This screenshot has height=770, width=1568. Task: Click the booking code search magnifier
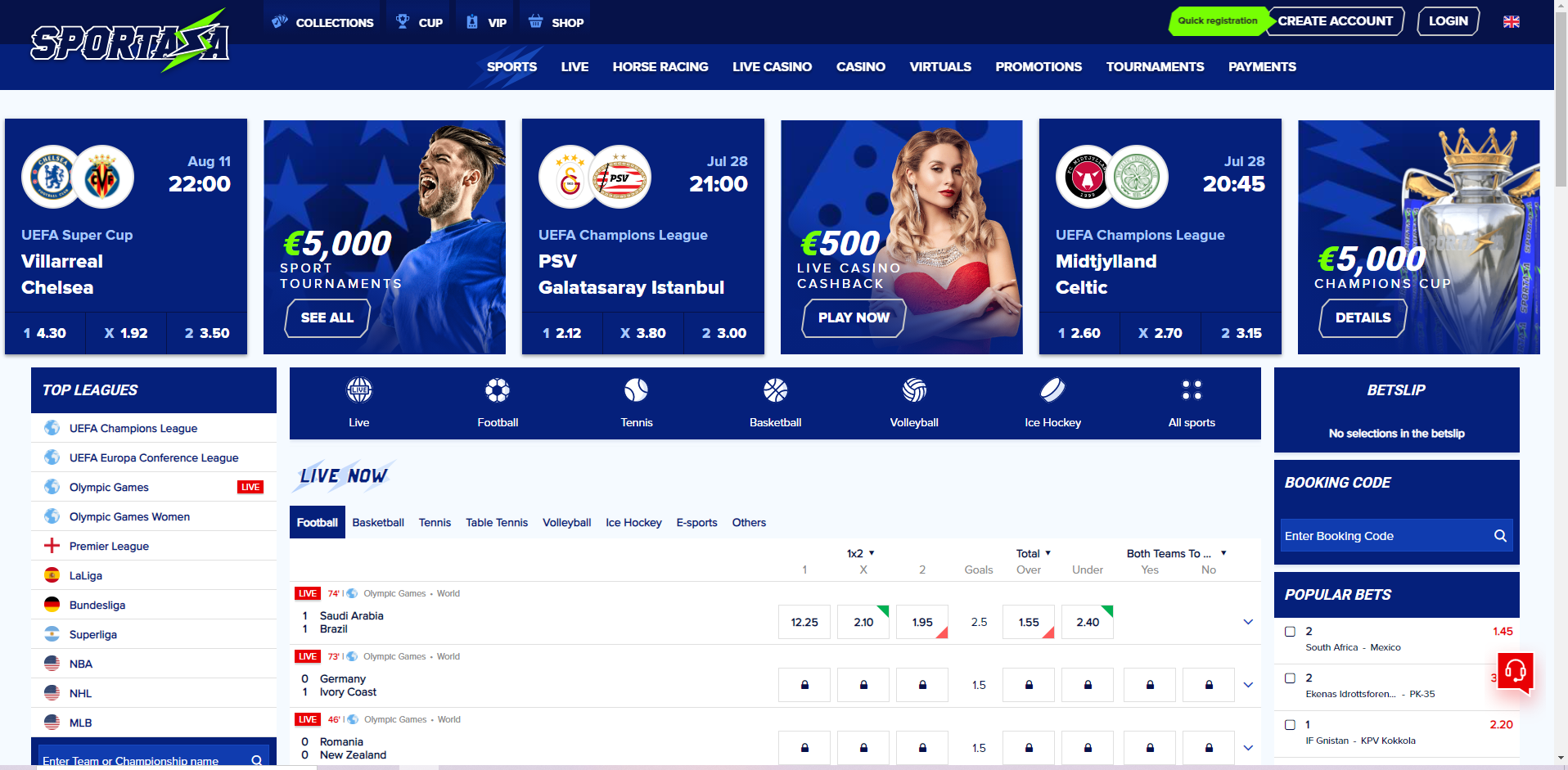coord(1500,536)
